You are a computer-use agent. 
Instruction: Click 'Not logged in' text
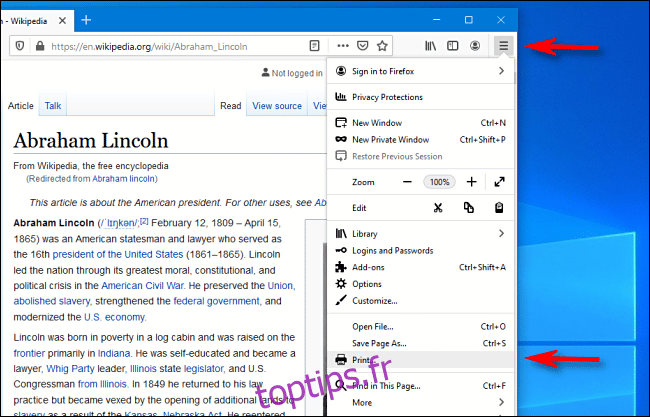pyautogui.click(x=297, y=73)
